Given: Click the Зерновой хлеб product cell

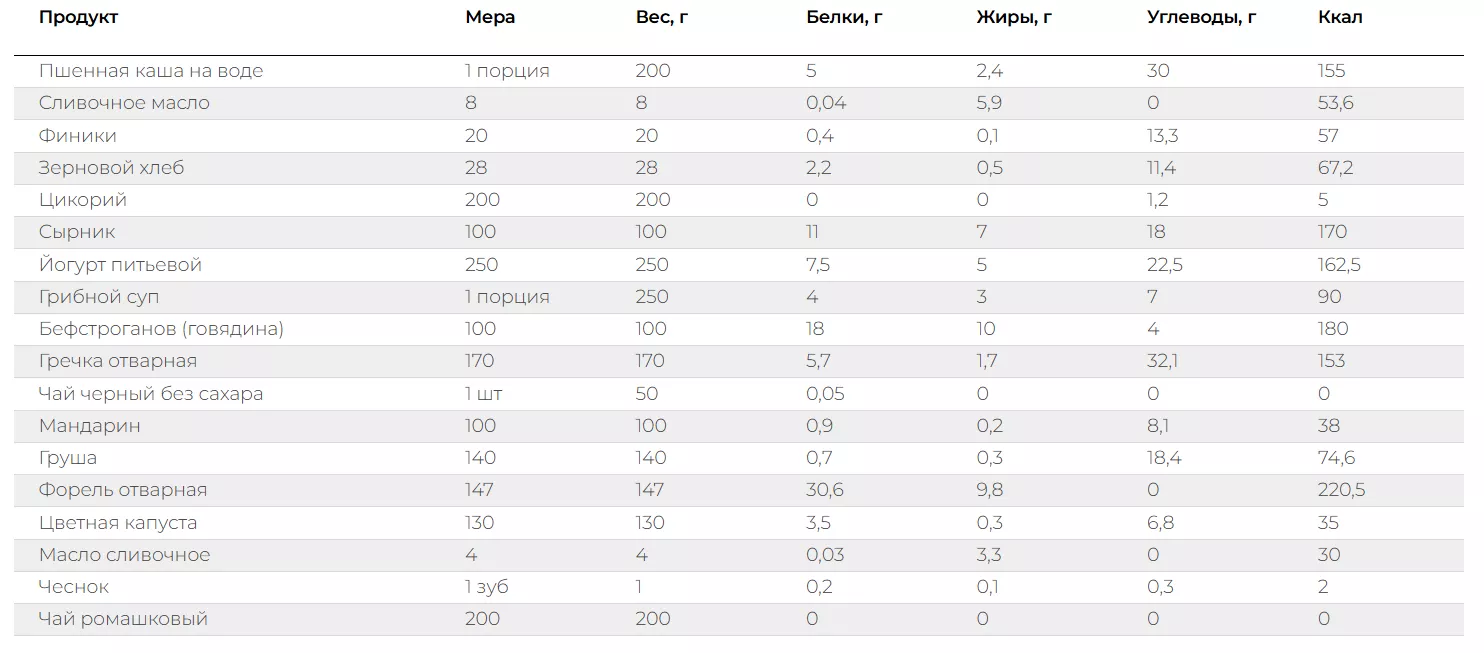Looking at the screenshot, I should click(x=111, y=167).
